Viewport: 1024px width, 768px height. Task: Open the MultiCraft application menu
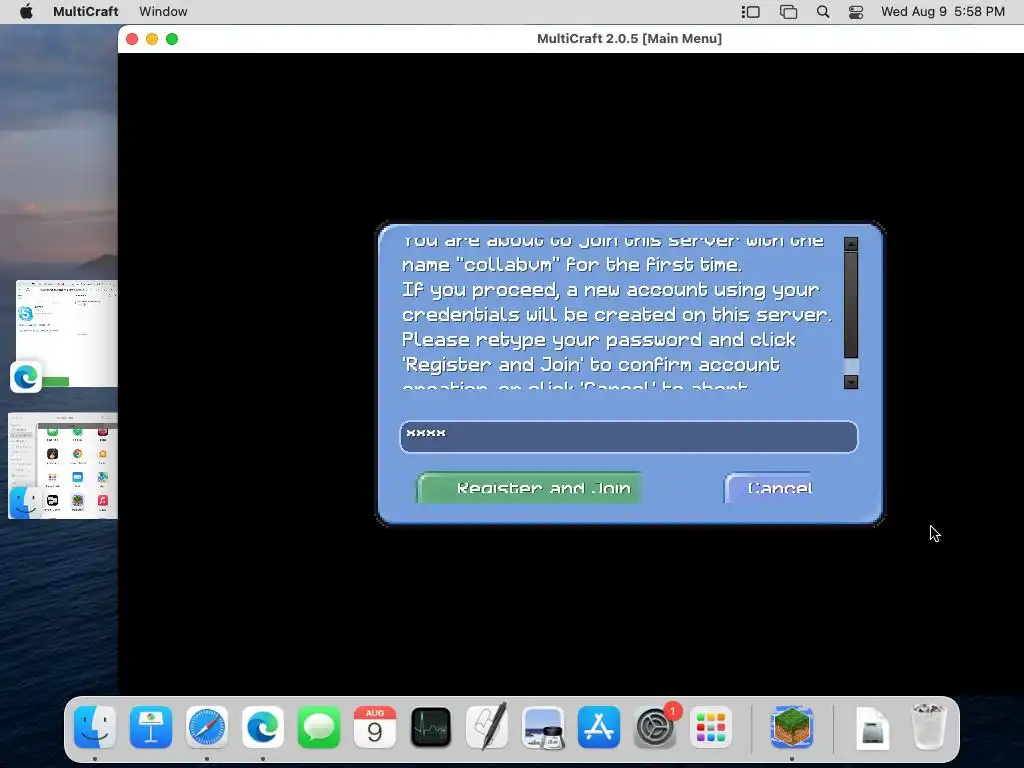pos(86,12)
